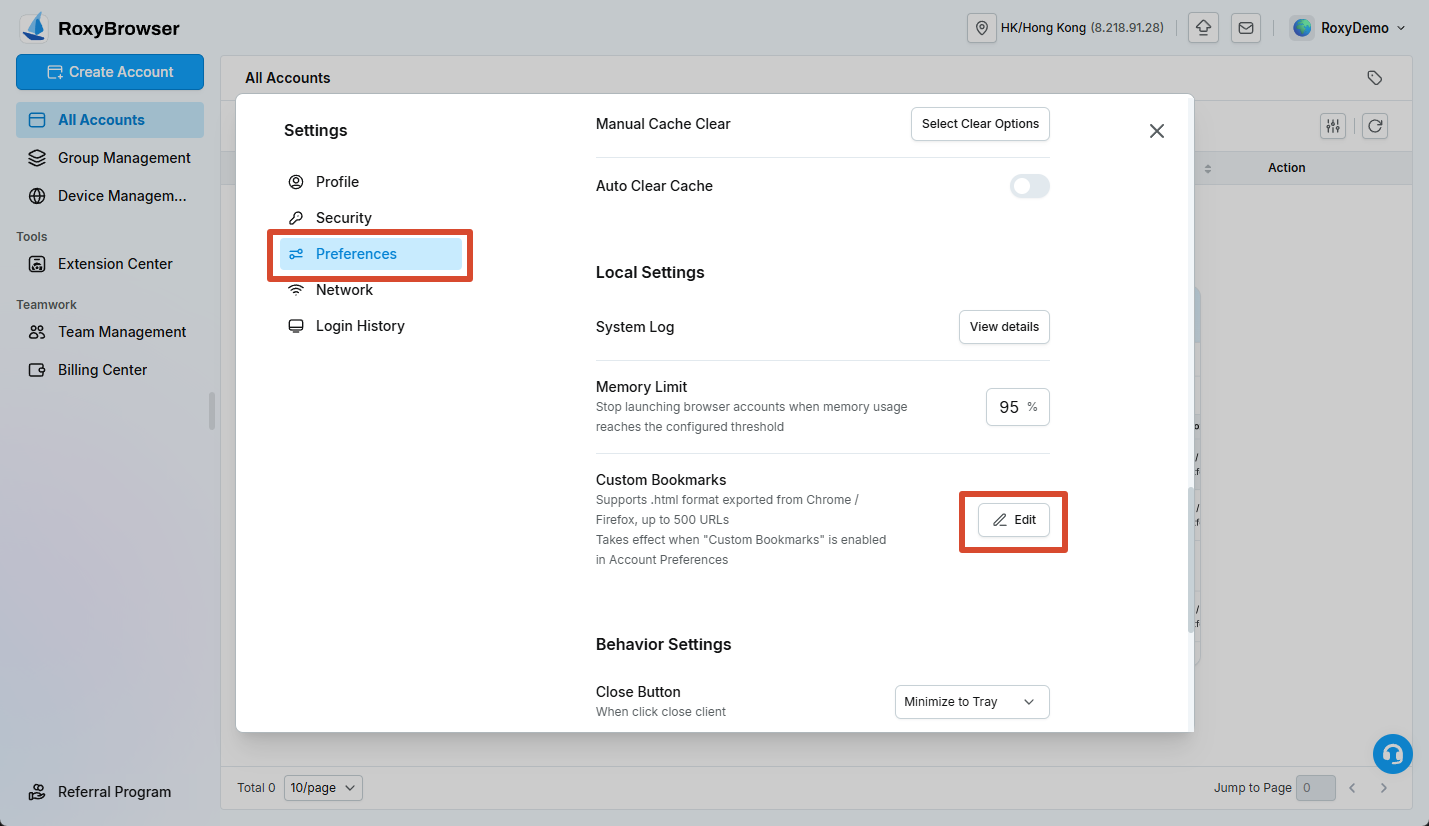Viewport: 1429px width, 826px height.
Task: Click Edit for Custom Bookmarks
Action: click(1014, 520)
